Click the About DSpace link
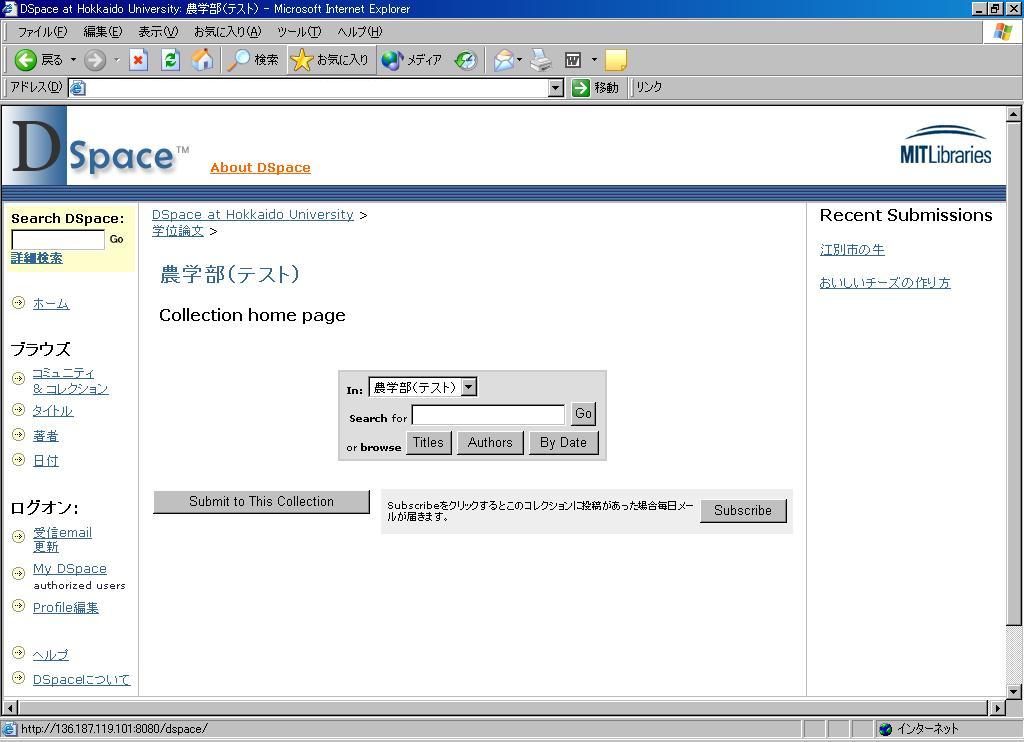 [x=261, y=168]
